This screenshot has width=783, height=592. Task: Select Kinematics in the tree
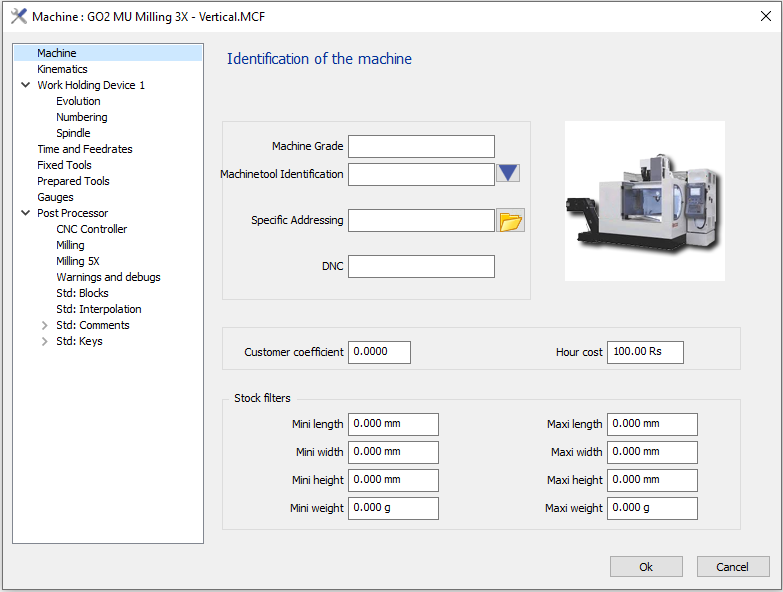pyautogui.click(x=62, y=69)
